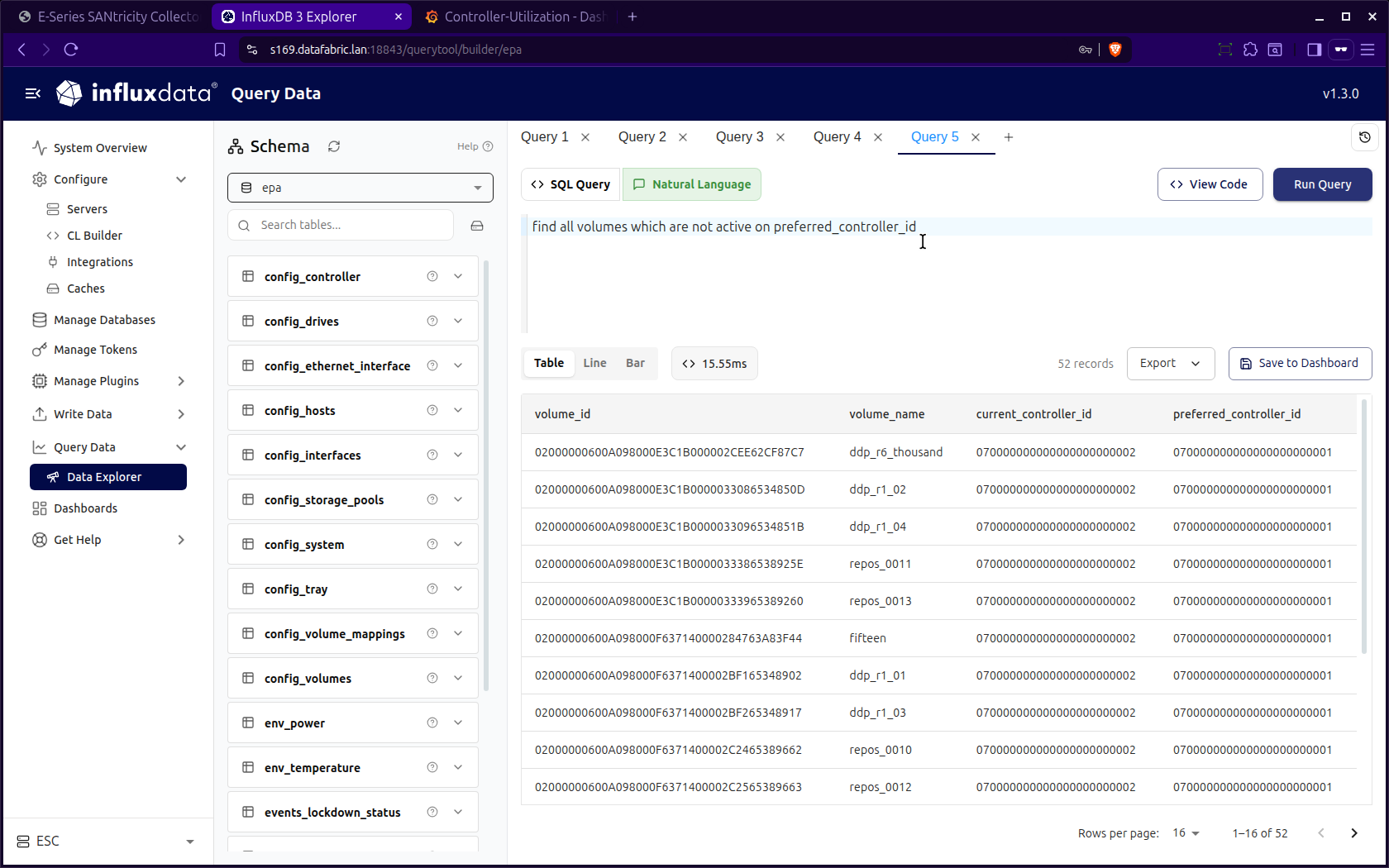Click the config_tray table icon
The height and width of the screenshot is (868, 1389).
point(248,589)
